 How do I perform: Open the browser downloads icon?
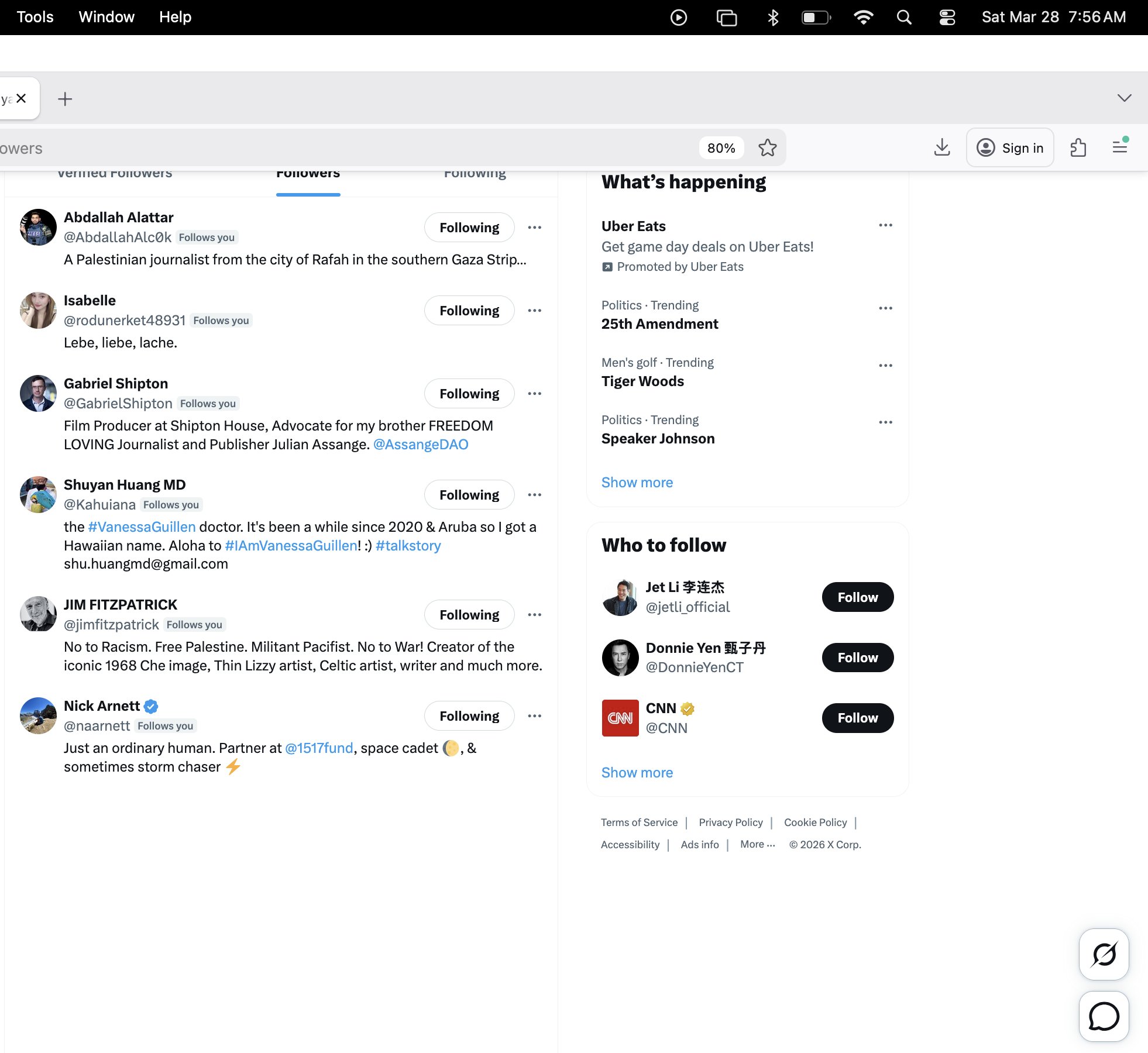pyautogui.click(x=942, y=147)
